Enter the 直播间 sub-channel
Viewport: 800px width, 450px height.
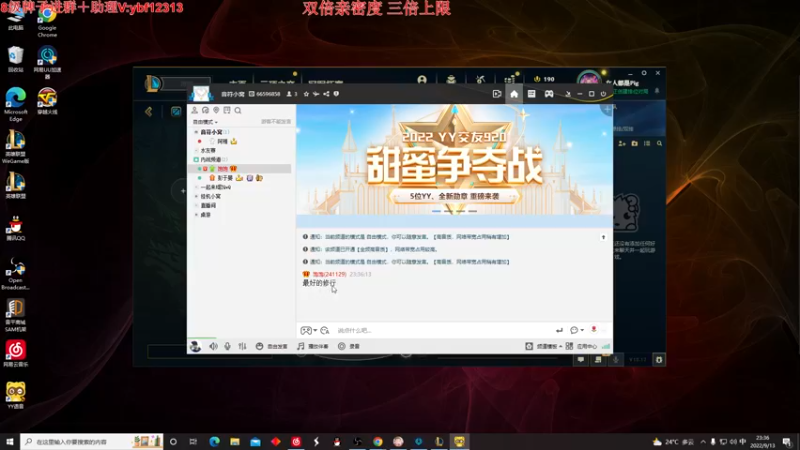click(208, 206)
